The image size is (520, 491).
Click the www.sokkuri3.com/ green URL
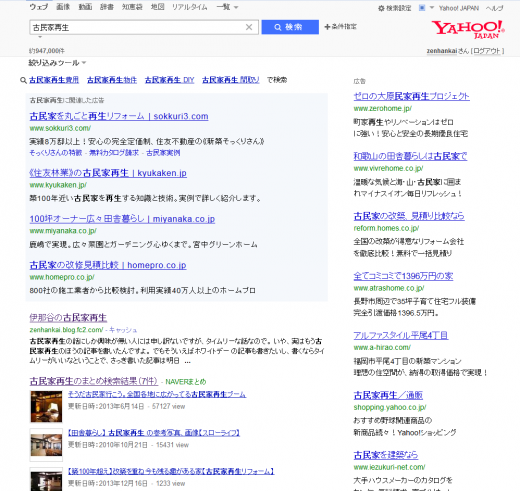[x=60, y=128]
